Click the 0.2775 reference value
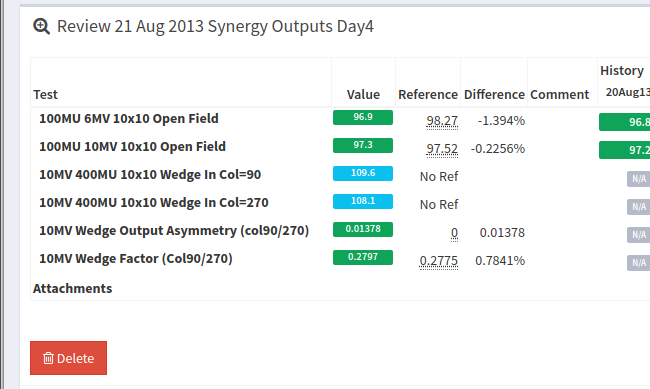650x389 pixels. click(x=439, y=261)
